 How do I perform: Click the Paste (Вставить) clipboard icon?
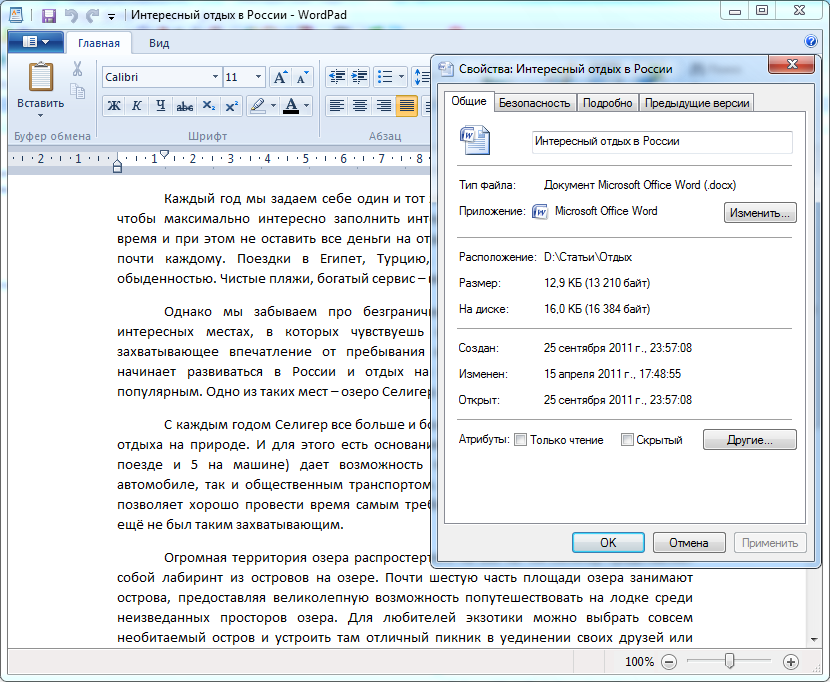[41, 78]
